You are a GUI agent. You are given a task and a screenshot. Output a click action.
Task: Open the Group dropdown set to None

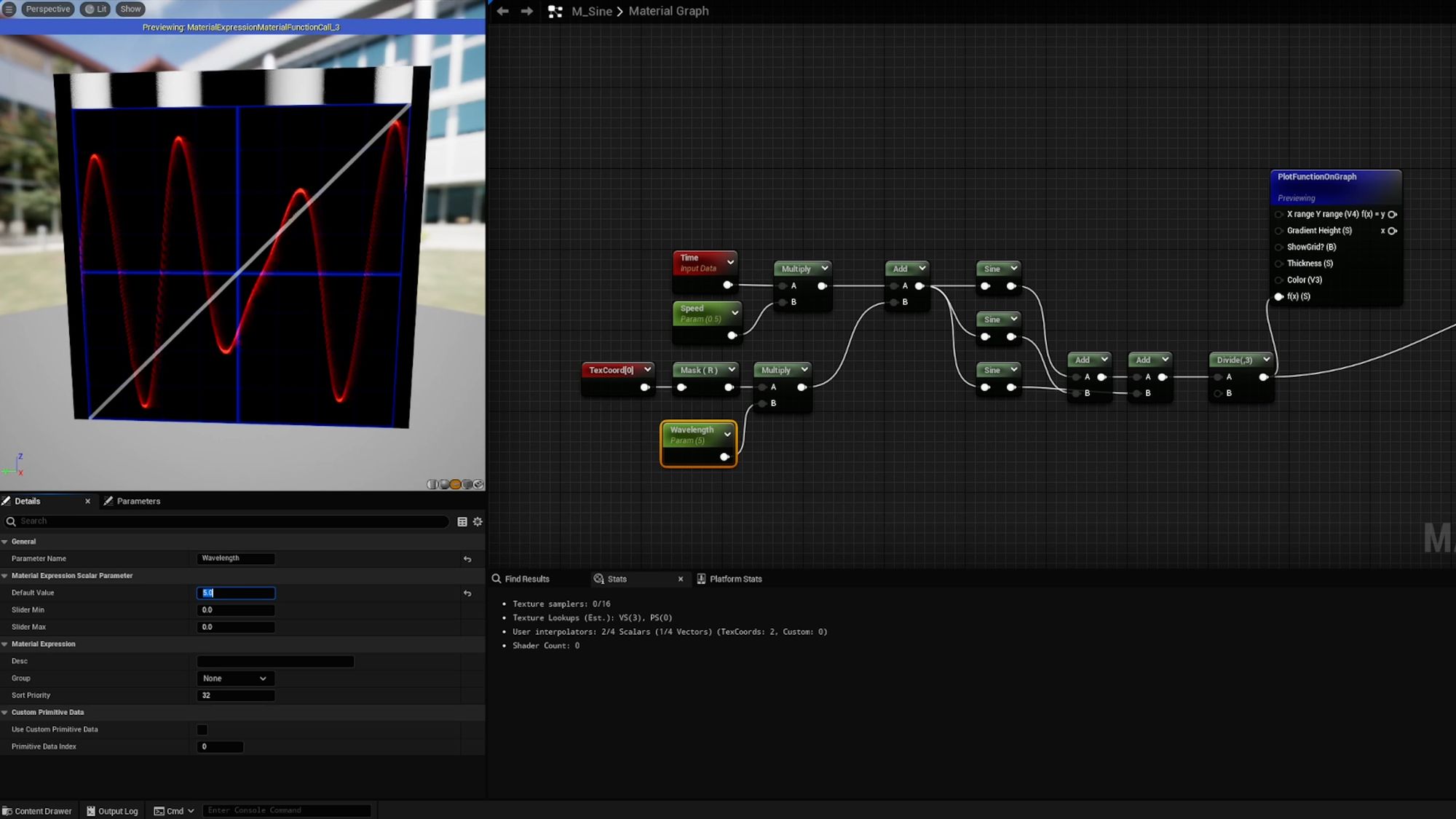[234, 678]
